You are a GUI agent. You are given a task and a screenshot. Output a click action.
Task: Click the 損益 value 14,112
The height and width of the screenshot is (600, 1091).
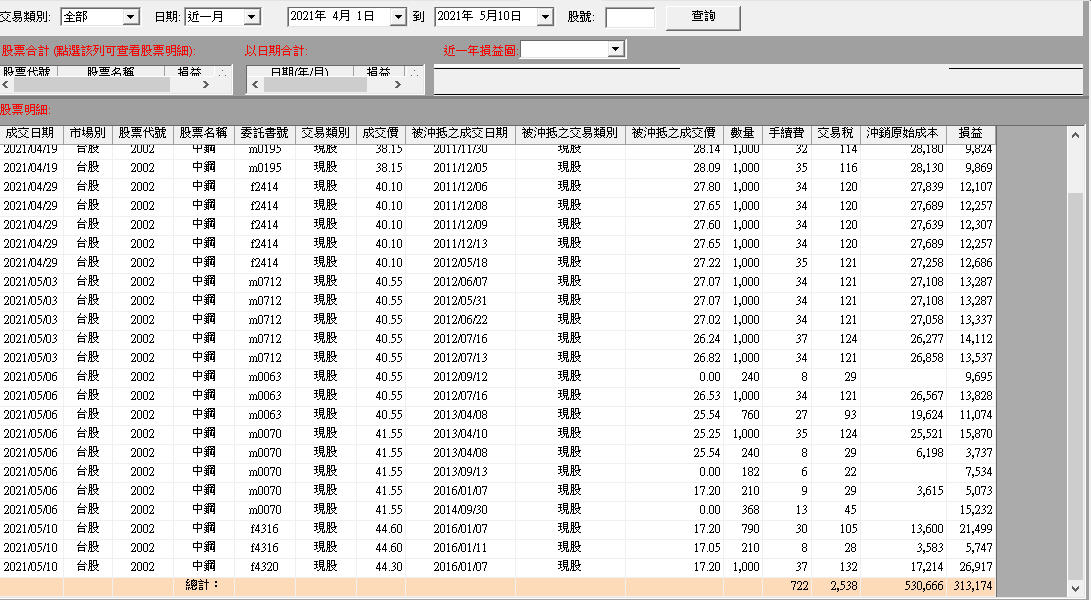click(x=975, y=339)
